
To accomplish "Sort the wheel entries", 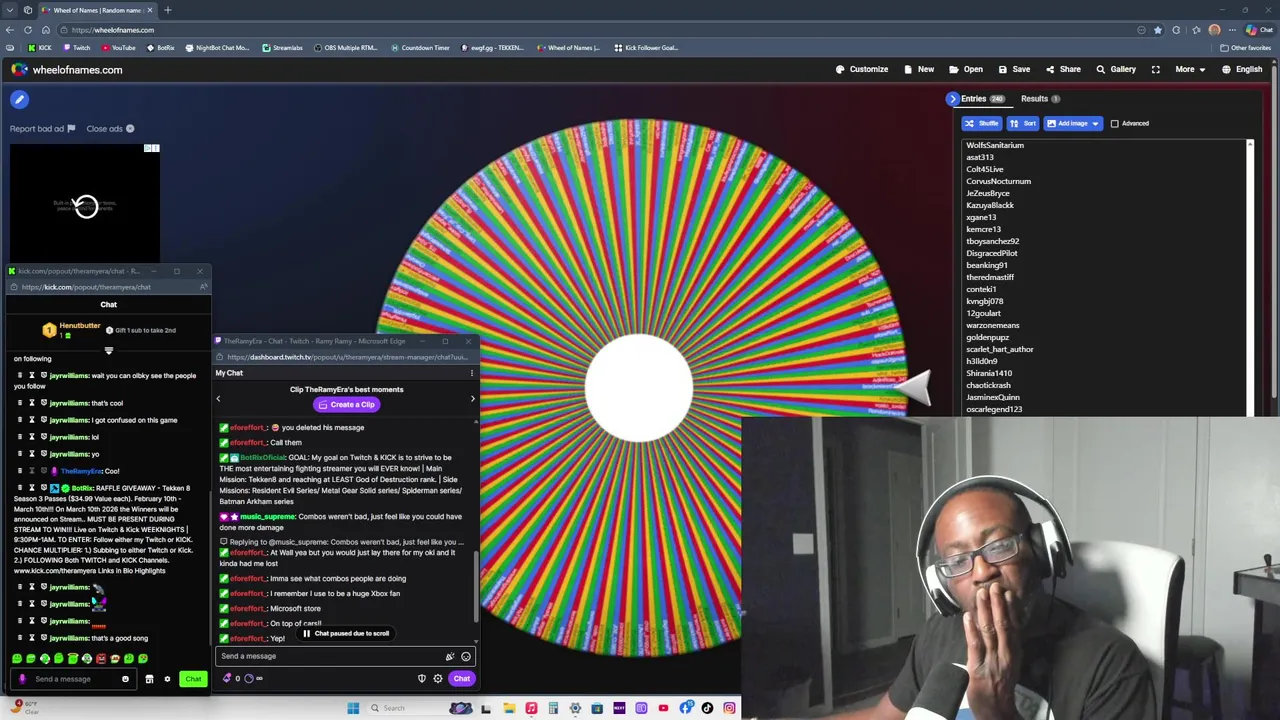I will tap(1023, 123).
